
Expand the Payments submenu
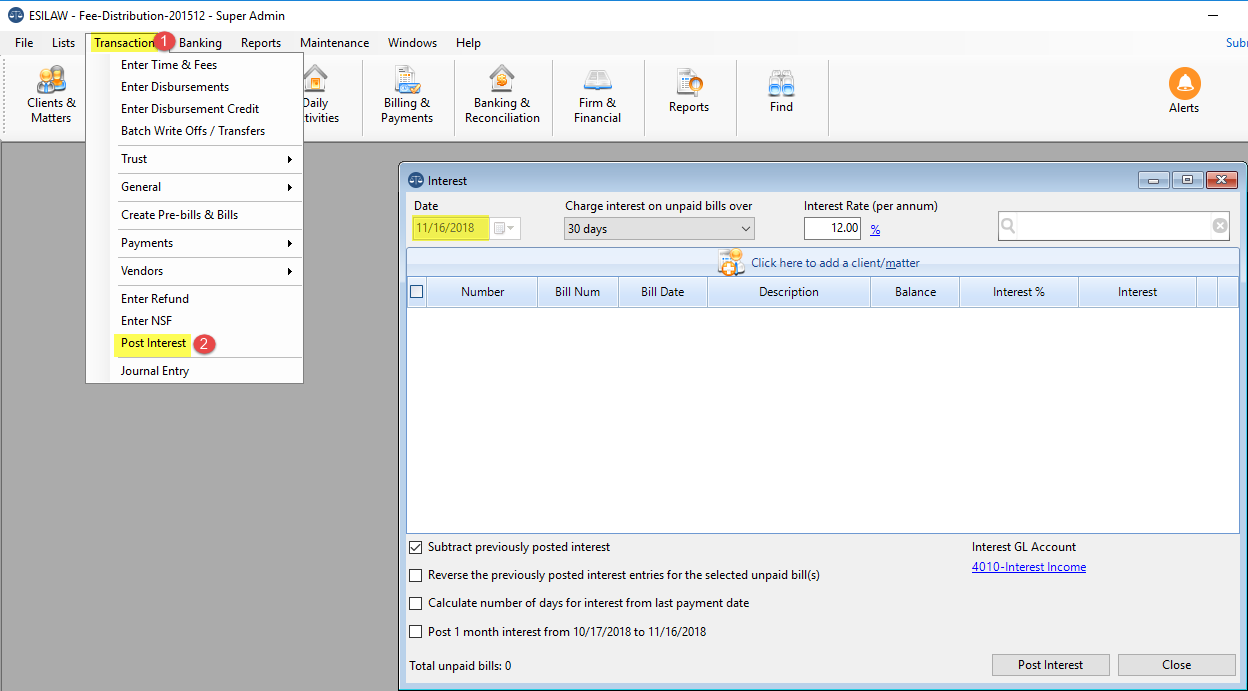coord(208,243)
